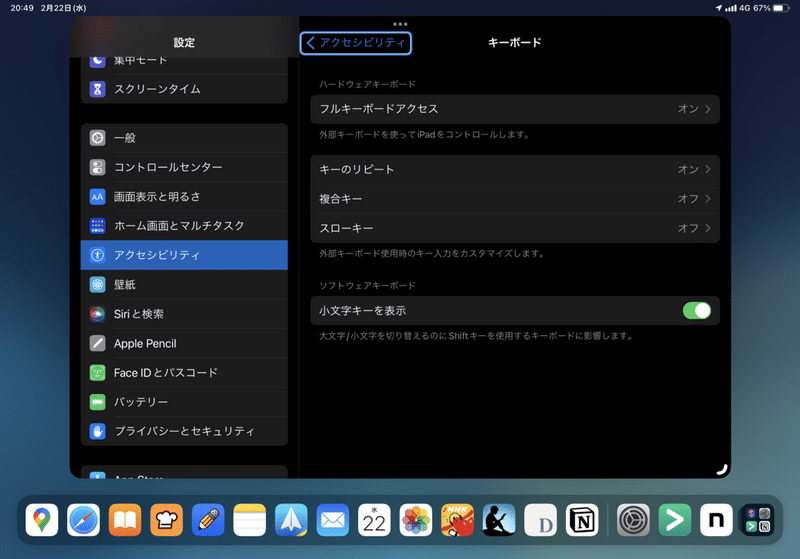
Task: Open フルキーボードアクセス setting row
Action: pos(515,109)
